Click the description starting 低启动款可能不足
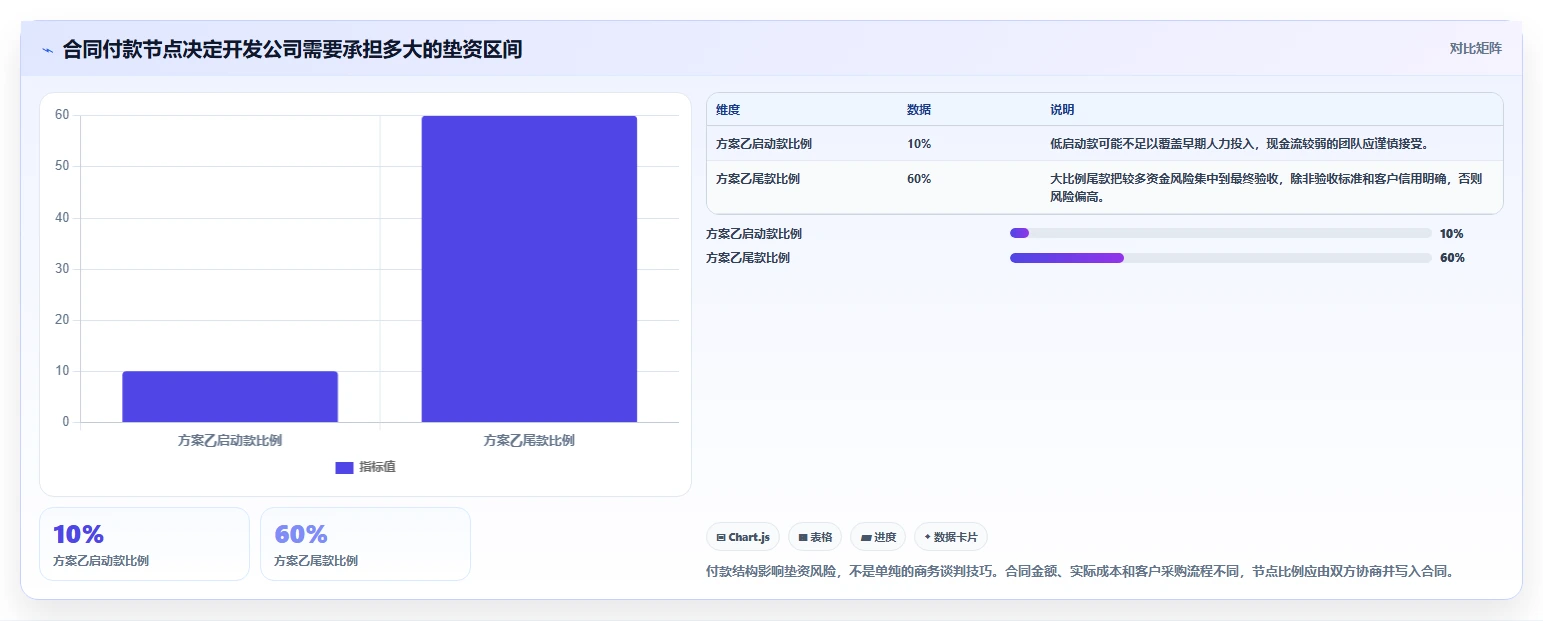The width and height of the screenshot is (1543, 621). point(1240,144)
